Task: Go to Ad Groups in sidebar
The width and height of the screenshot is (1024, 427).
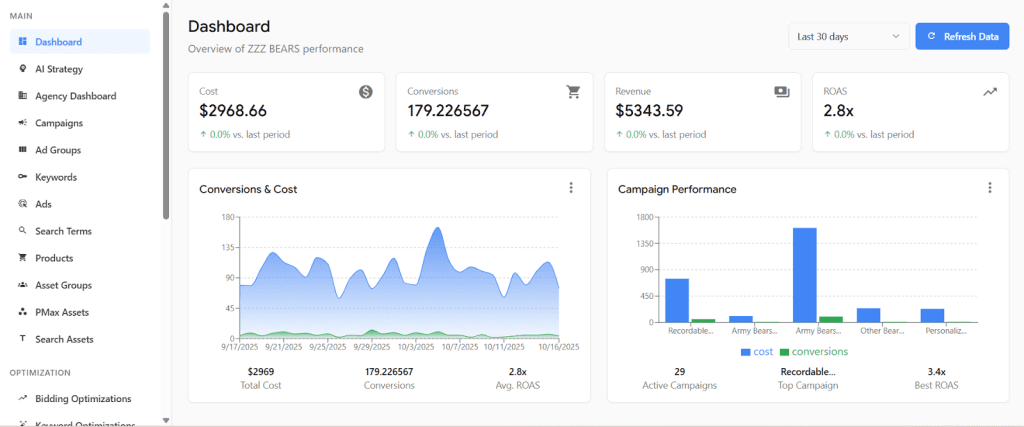Action: [58, 150]
